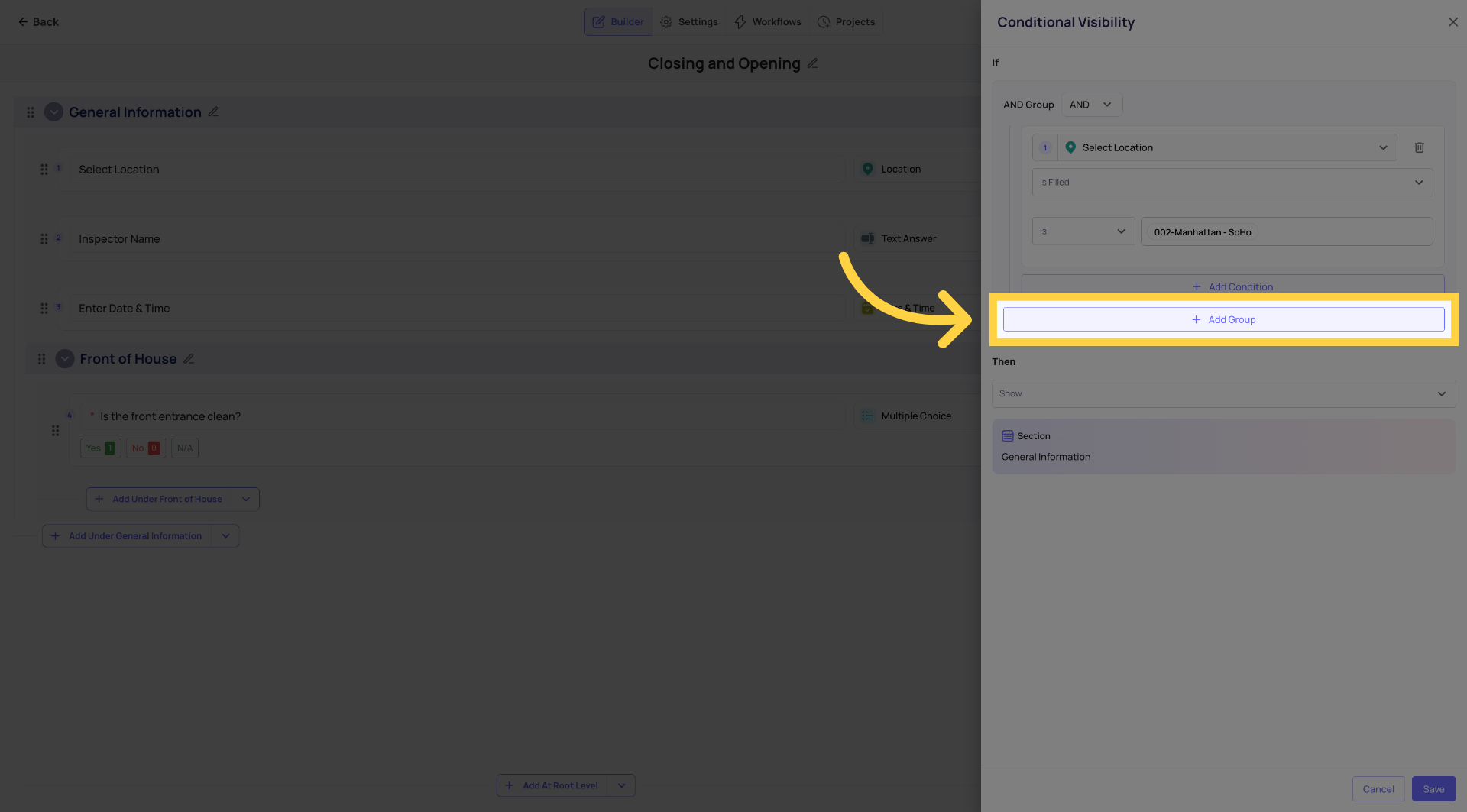Switch to the Projects tab
The image size is (1467, 812).
847,22
